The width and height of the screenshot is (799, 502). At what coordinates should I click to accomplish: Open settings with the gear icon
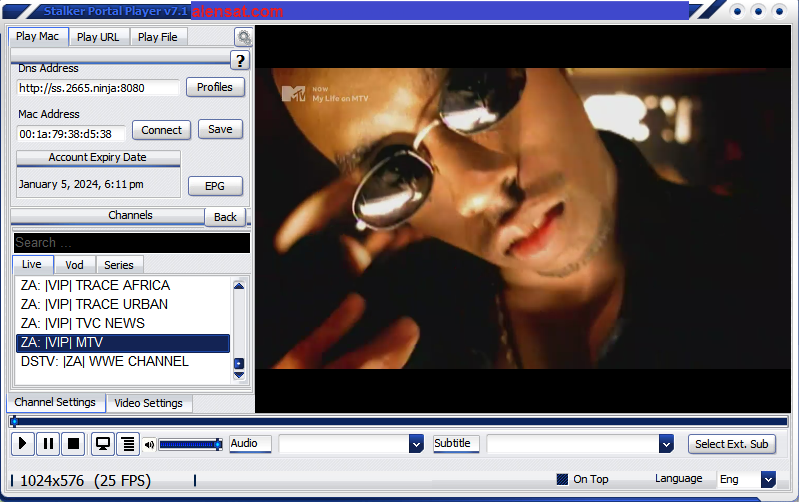[x=243, y=37]
